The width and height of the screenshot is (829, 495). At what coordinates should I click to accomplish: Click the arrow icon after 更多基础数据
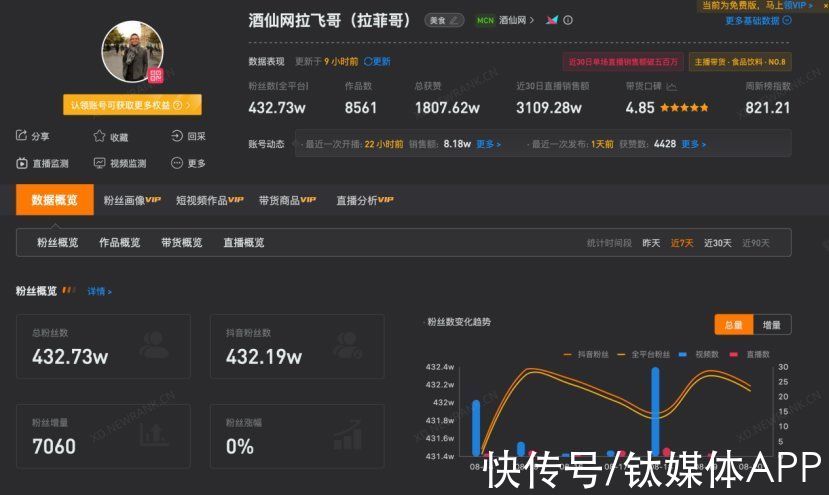click(787, 20)
